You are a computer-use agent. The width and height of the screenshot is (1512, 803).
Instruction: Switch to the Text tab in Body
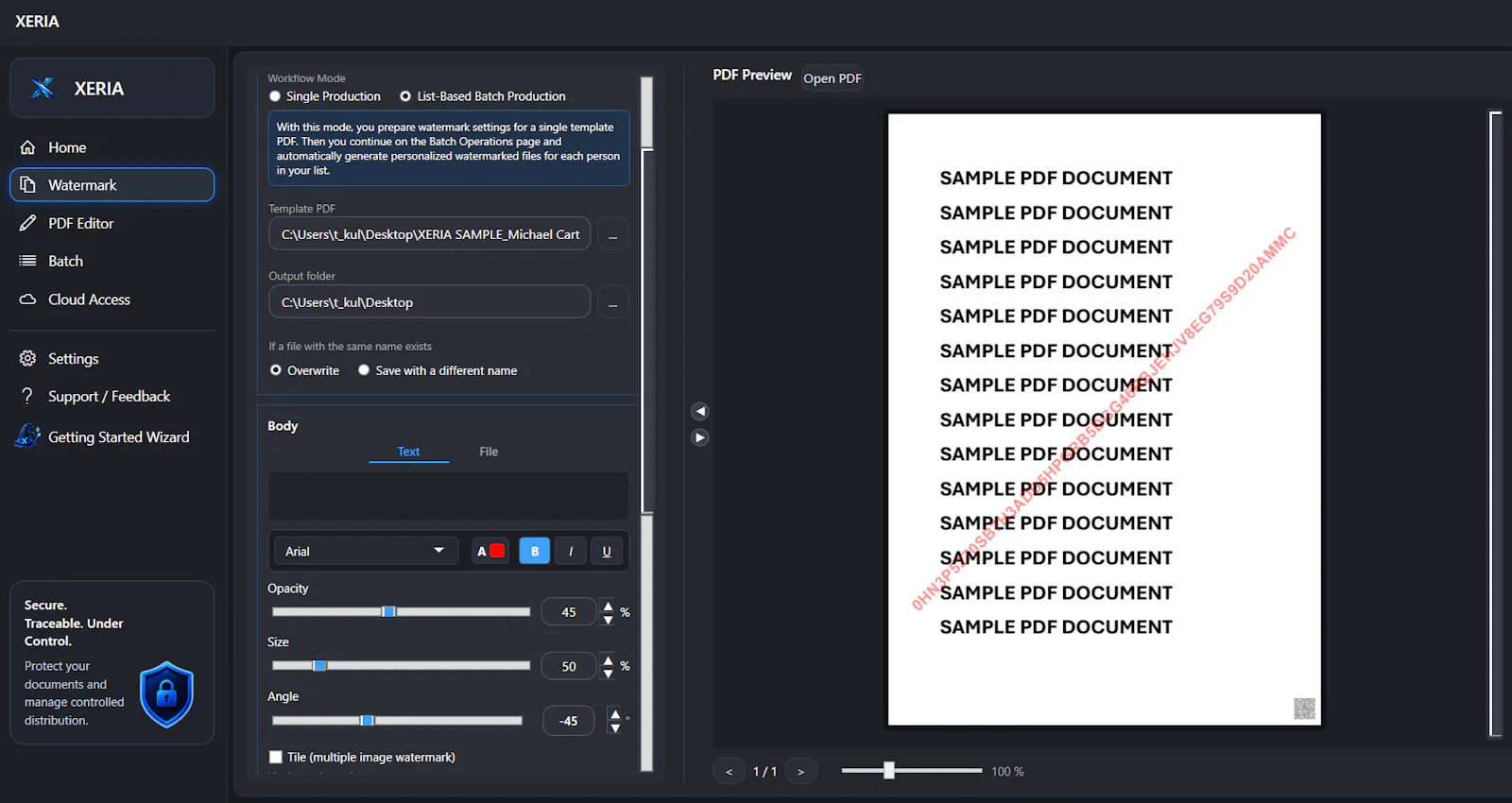(x=408, y=452)
